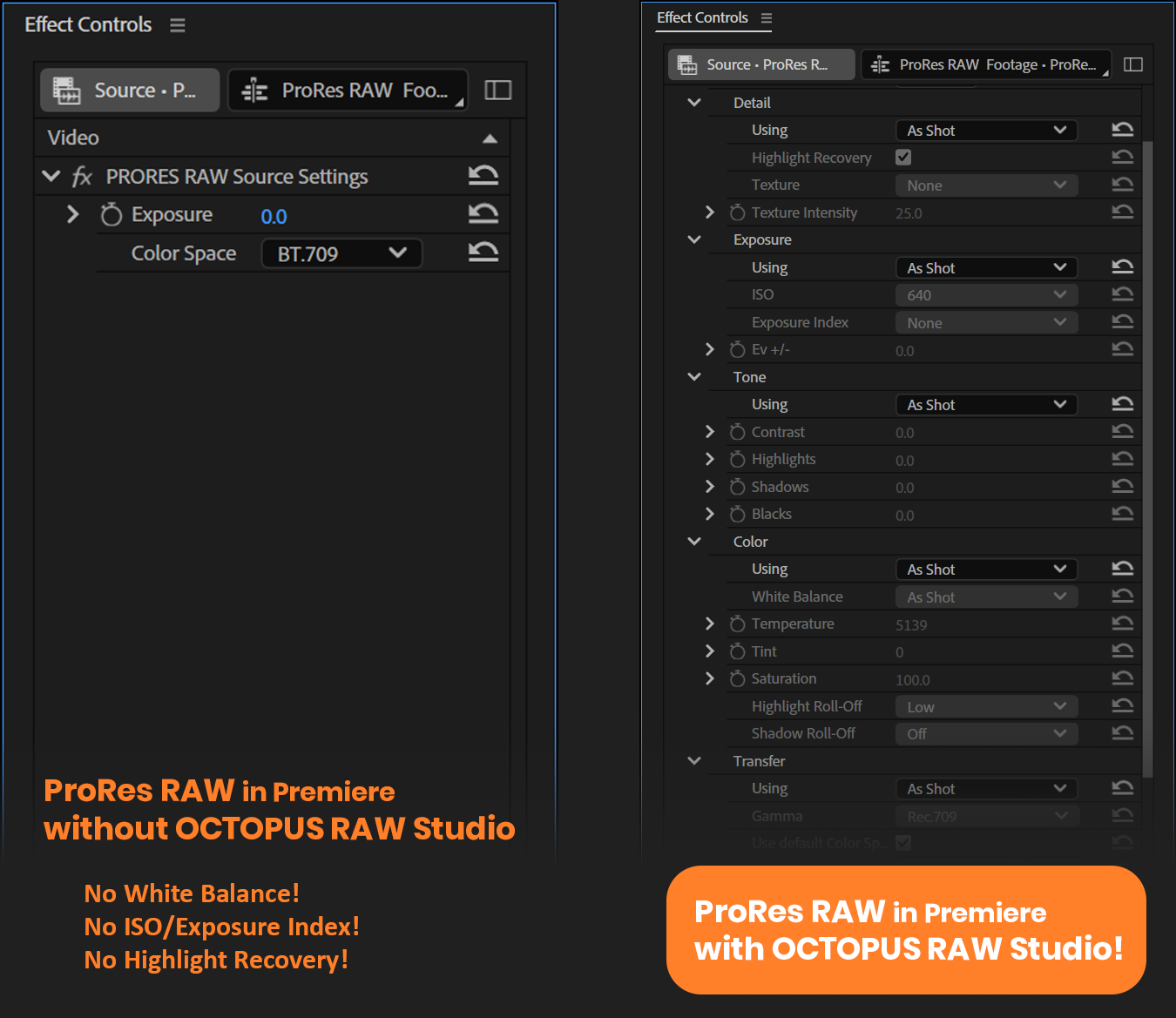Reset Tint value

point(1123,651)
